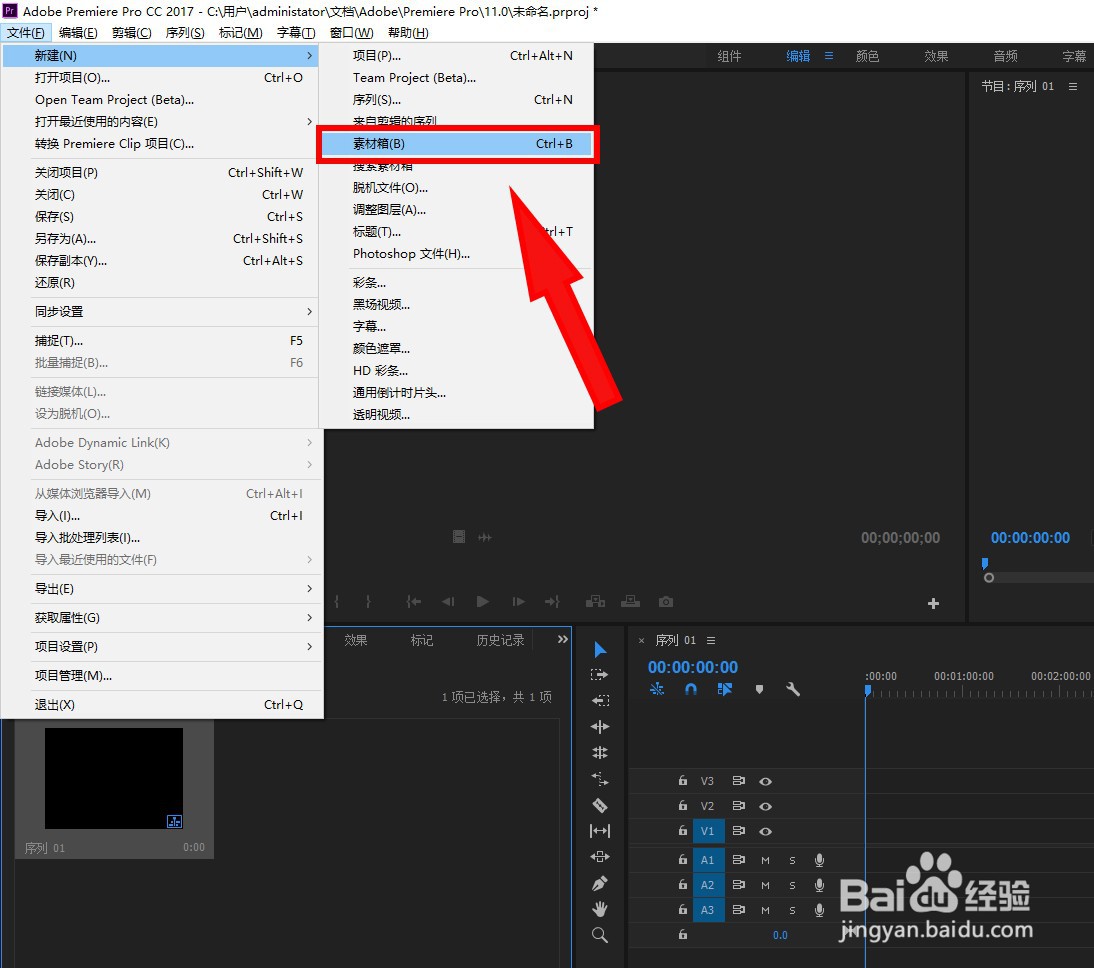This screenshot has height=968, width=1094.
Task: Choose 素材箱(B) from the New submenu
Action: point(457,144)
